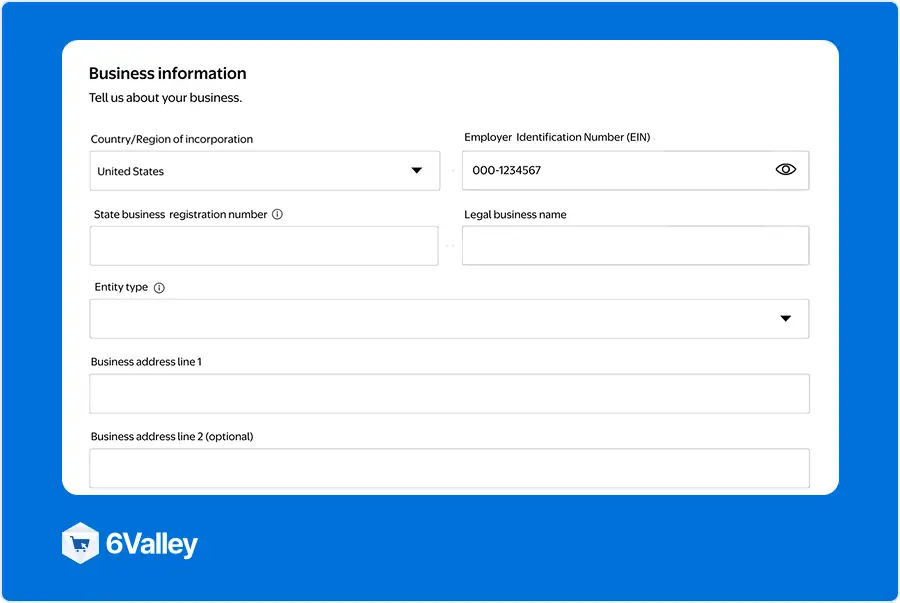
Task: Click the info icon beside State business registration number
Action: tap(277, 215)
